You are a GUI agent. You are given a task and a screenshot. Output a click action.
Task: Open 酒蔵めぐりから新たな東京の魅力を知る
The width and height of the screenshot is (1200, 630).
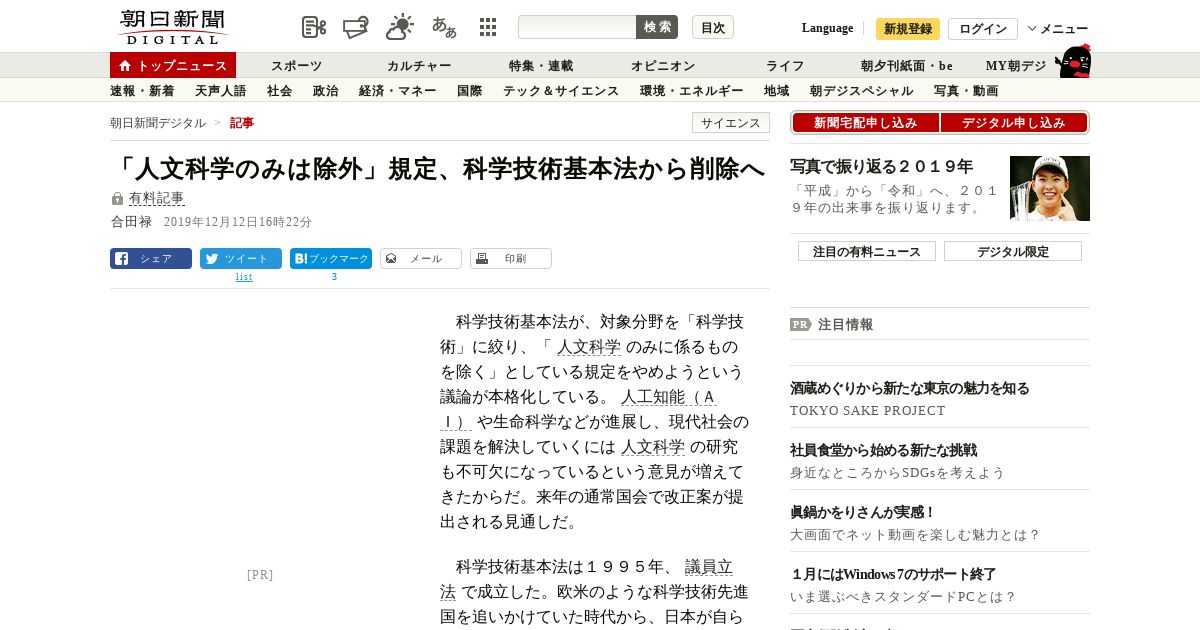[x=910, y=388]
